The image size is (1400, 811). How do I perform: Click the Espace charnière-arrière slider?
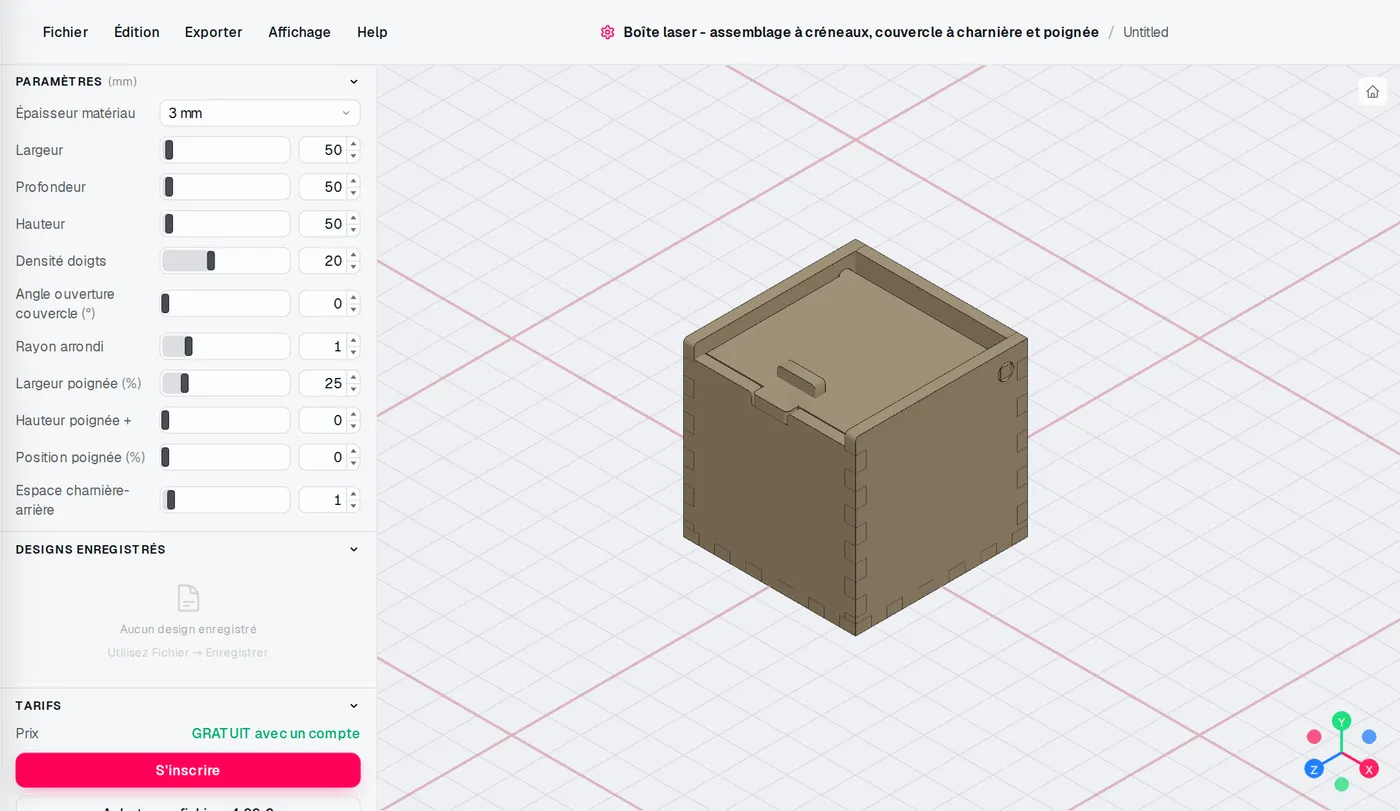coord(225,500)
